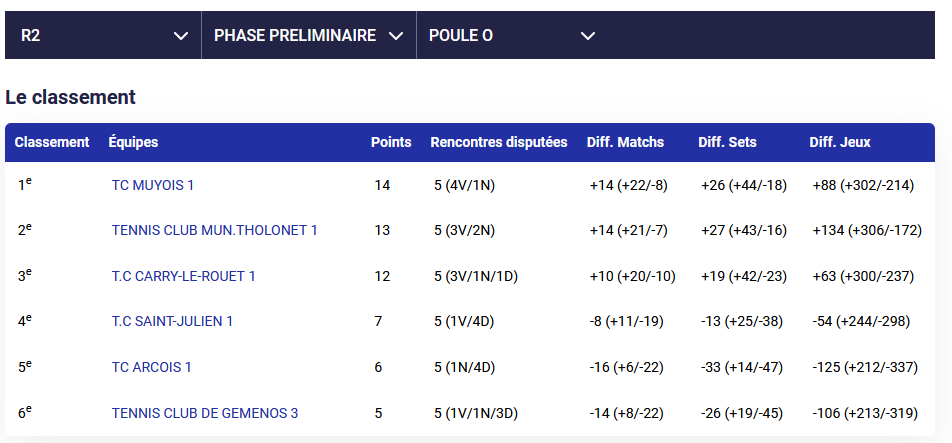Go to T.C SAINT-JULIEN 1 team
This screenshot has height=443, width=952.
coord(172,321)
